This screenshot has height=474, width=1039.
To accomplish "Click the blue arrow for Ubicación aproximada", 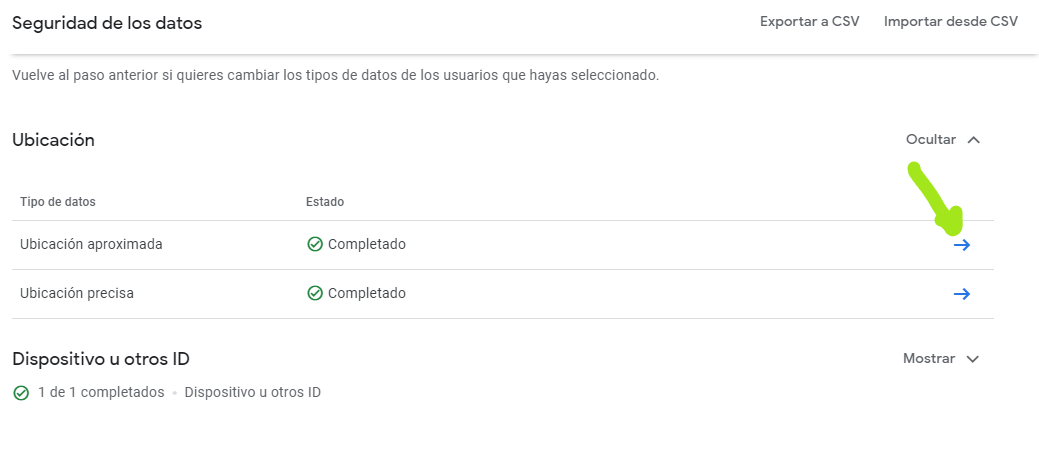I will click(961, 245).
